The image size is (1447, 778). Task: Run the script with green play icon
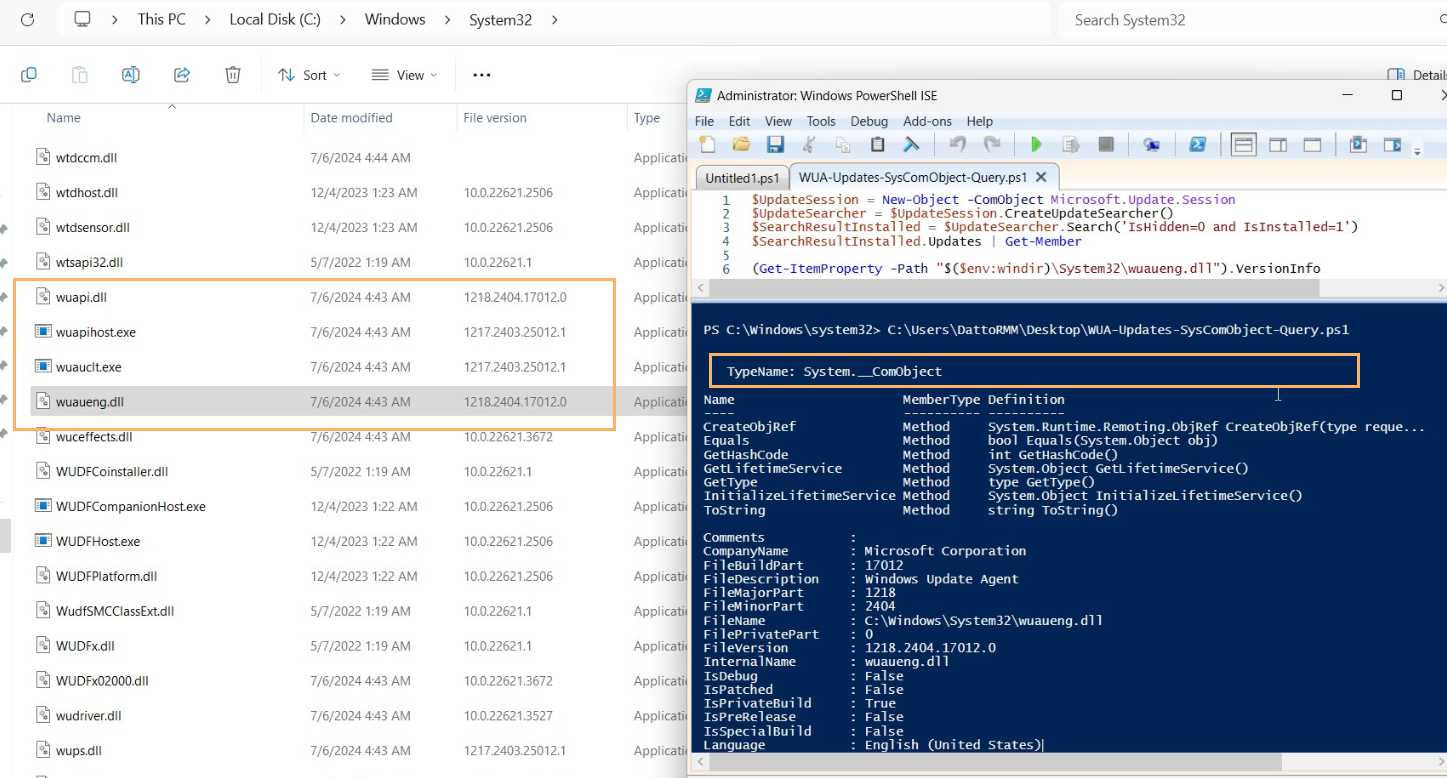(x=1036, y=145)
